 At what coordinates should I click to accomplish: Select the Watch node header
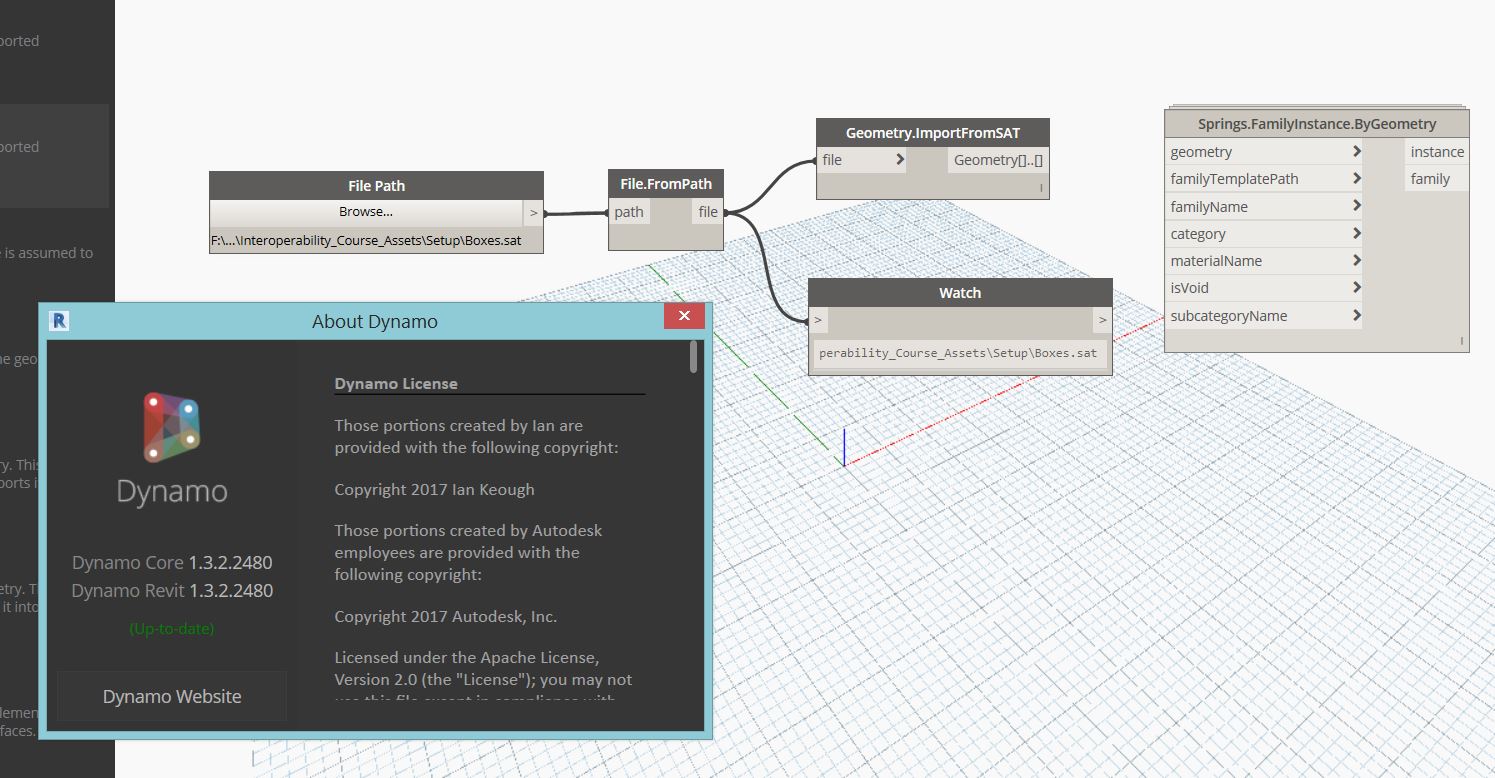[960, 293]
